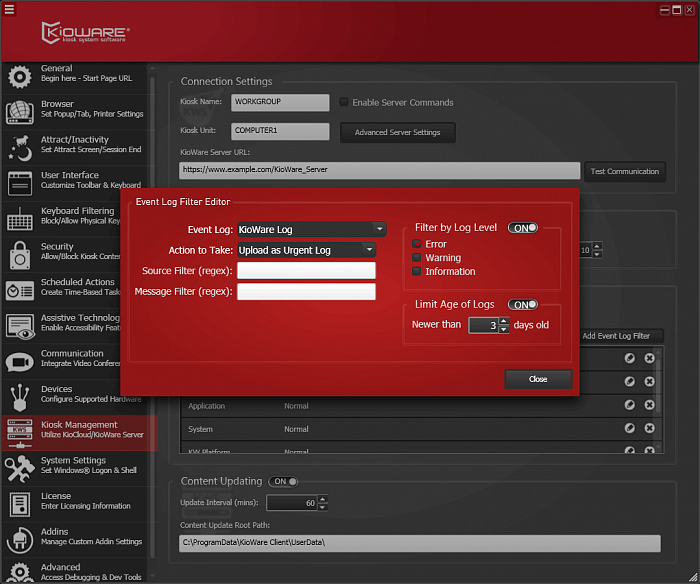Click the Kiosk Name field

coord(280,102)
